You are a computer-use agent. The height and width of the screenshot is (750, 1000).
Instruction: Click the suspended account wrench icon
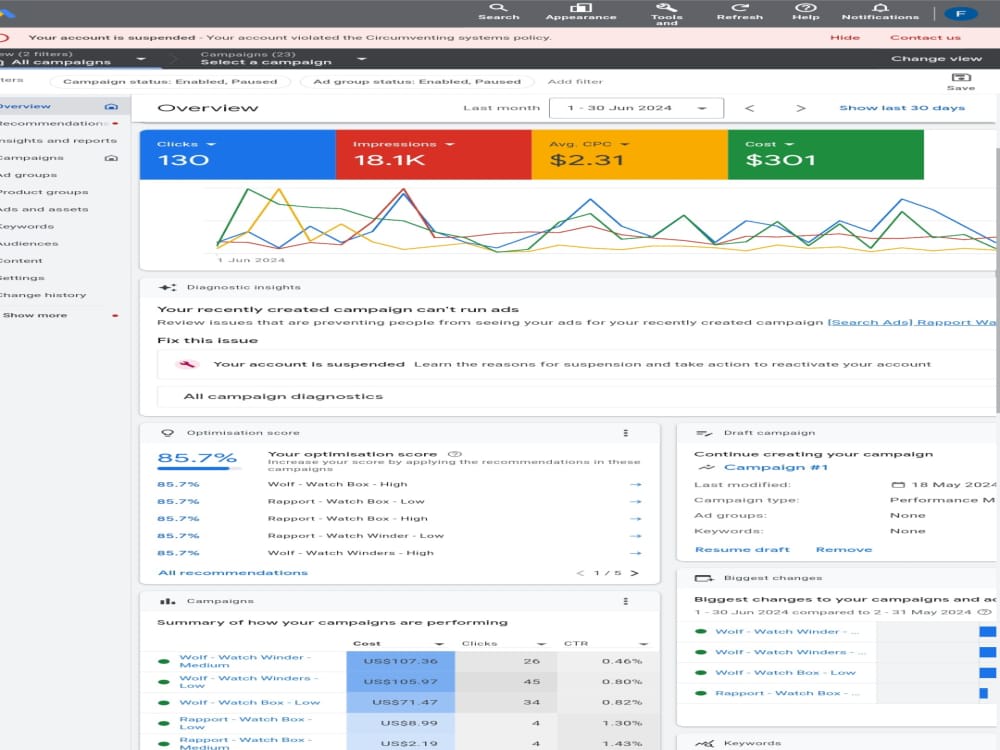point(187,364)
